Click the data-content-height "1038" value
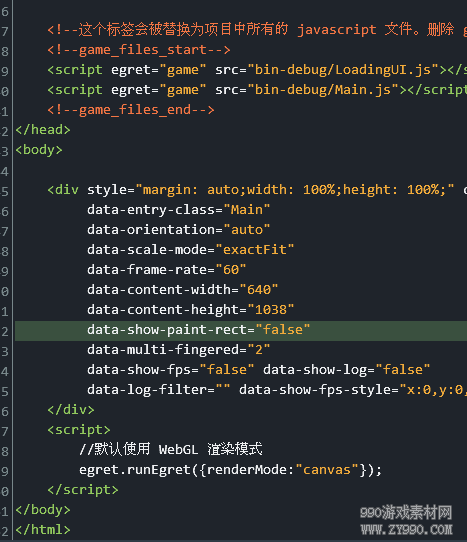The image size is (467, 542). pyautogui.click(x=271, y=310)
